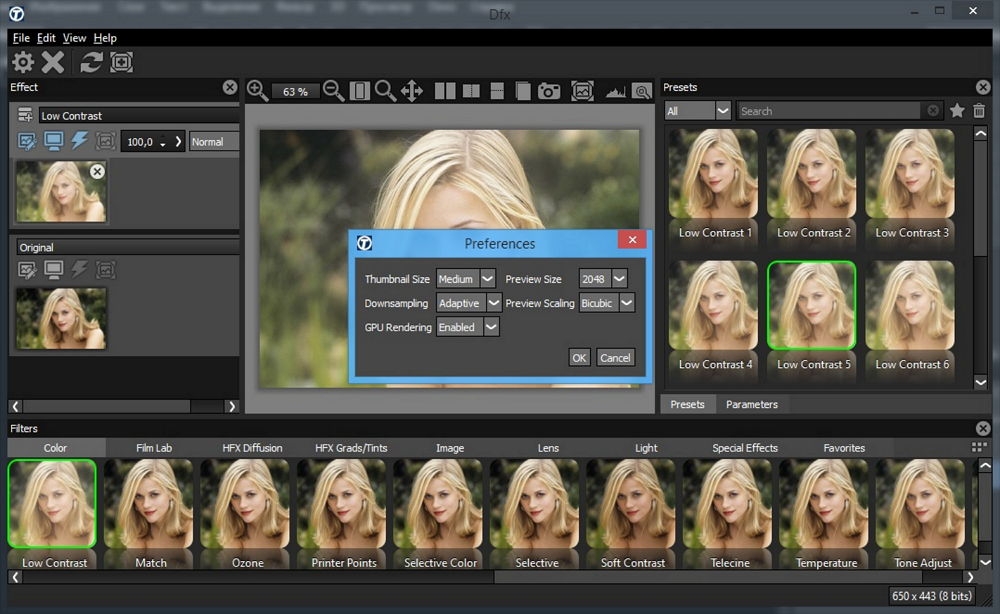Click the mask frame icon in Low Contrast layer

[x=105, y=141]
